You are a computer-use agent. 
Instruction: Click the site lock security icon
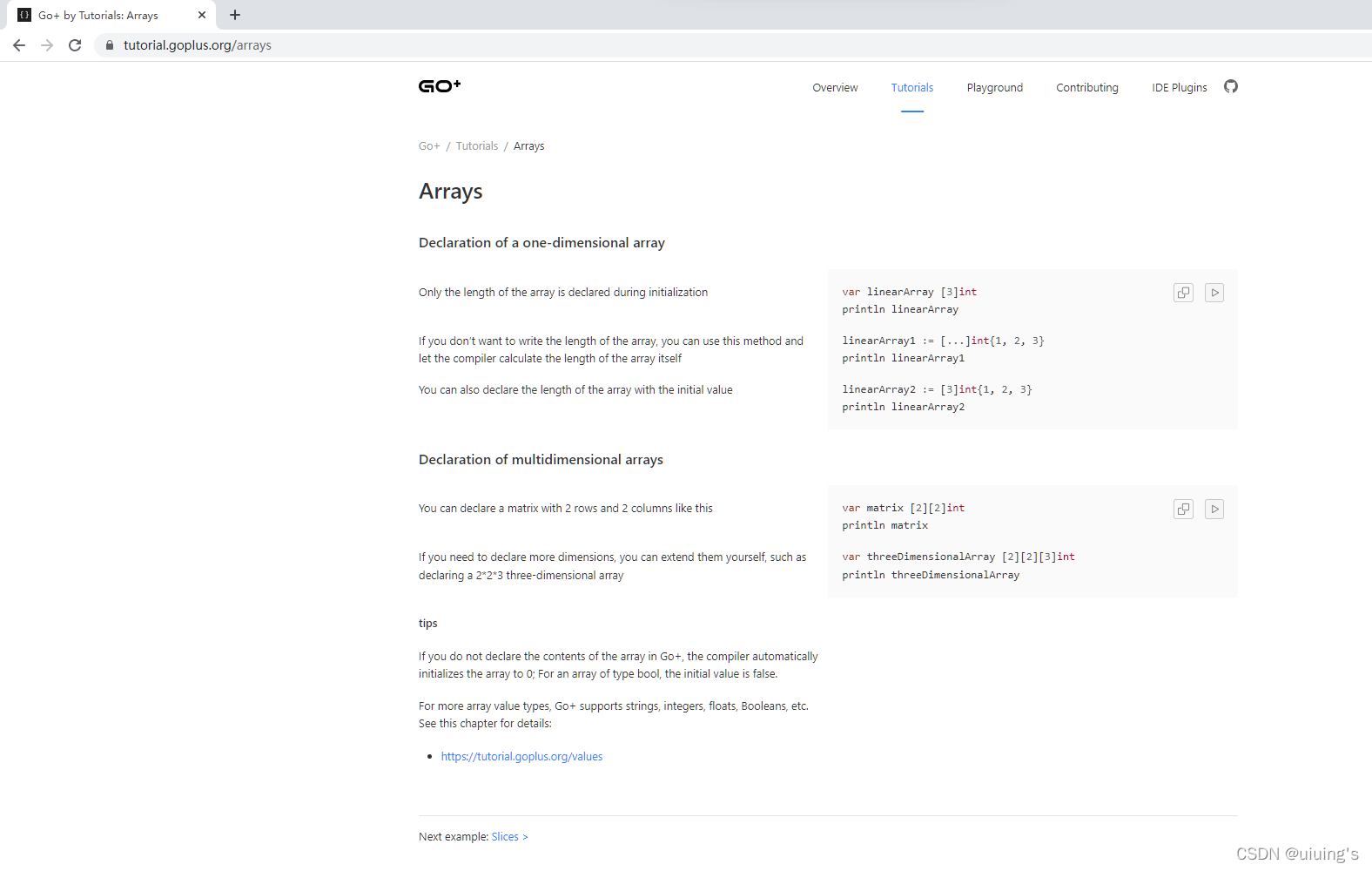point(110,45)
